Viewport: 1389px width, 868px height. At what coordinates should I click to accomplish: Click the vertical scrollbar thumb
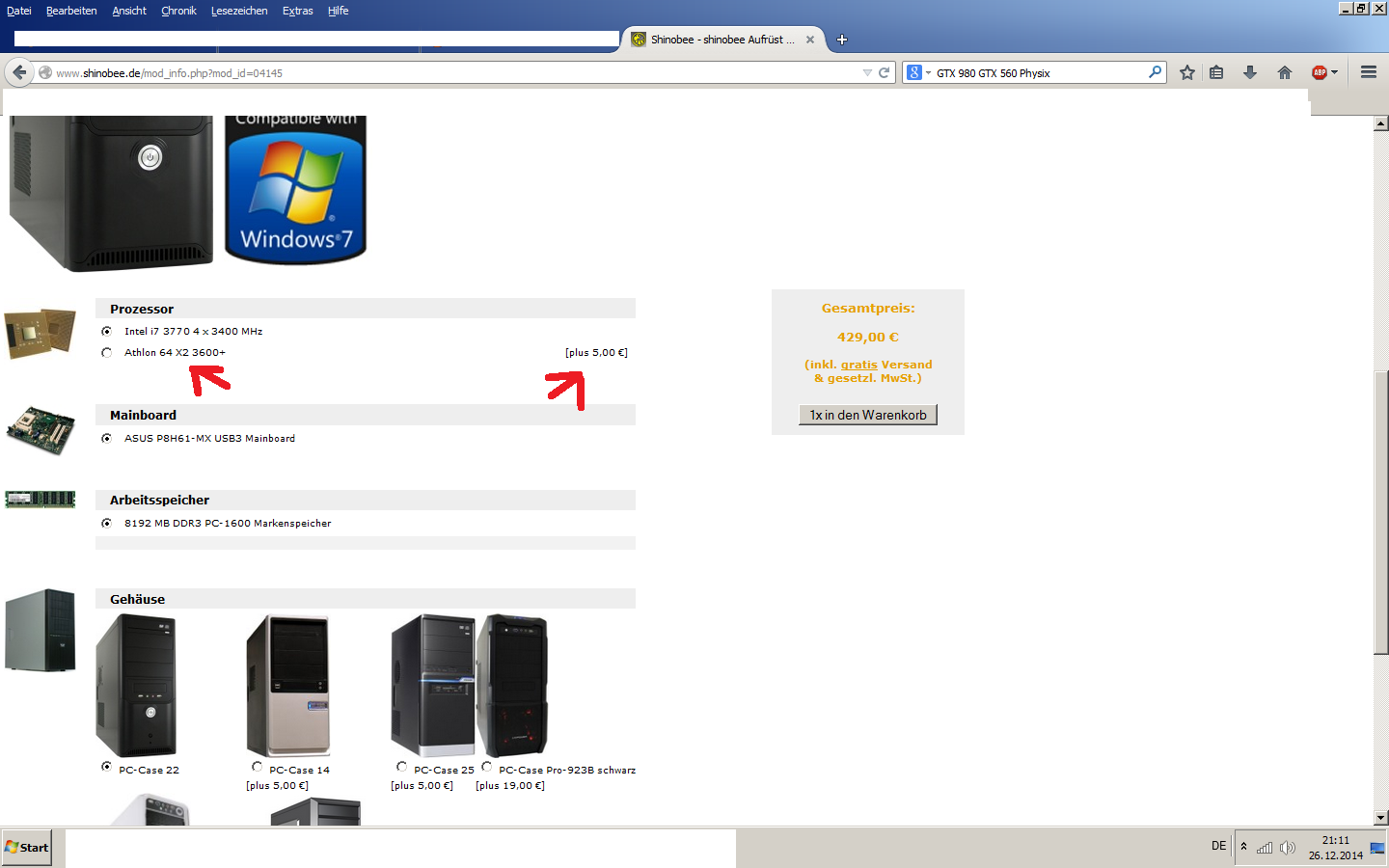[1381, 512]
